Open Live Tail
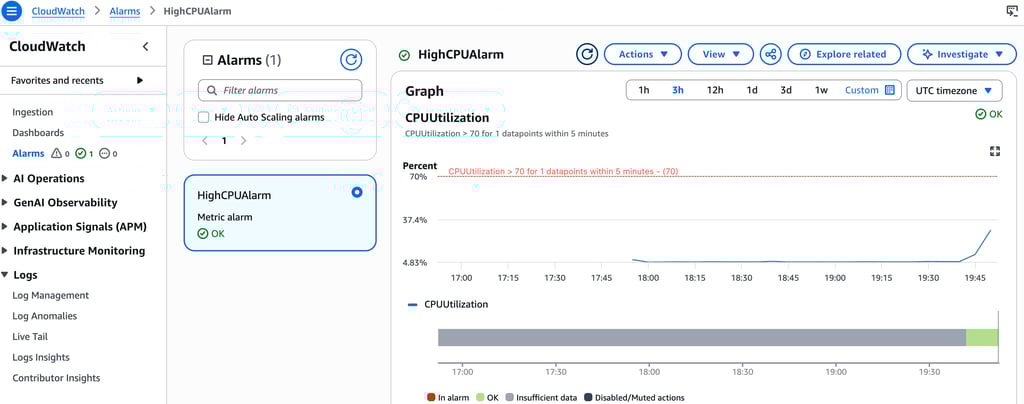 pyautogui.click(x=30, y=337)
